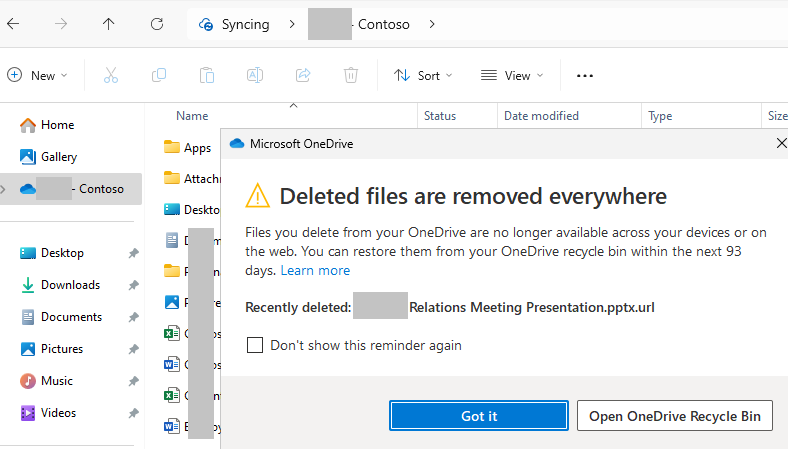Click the Copy icon in toolbar
The image size is (788, 449).
[159, 75]
